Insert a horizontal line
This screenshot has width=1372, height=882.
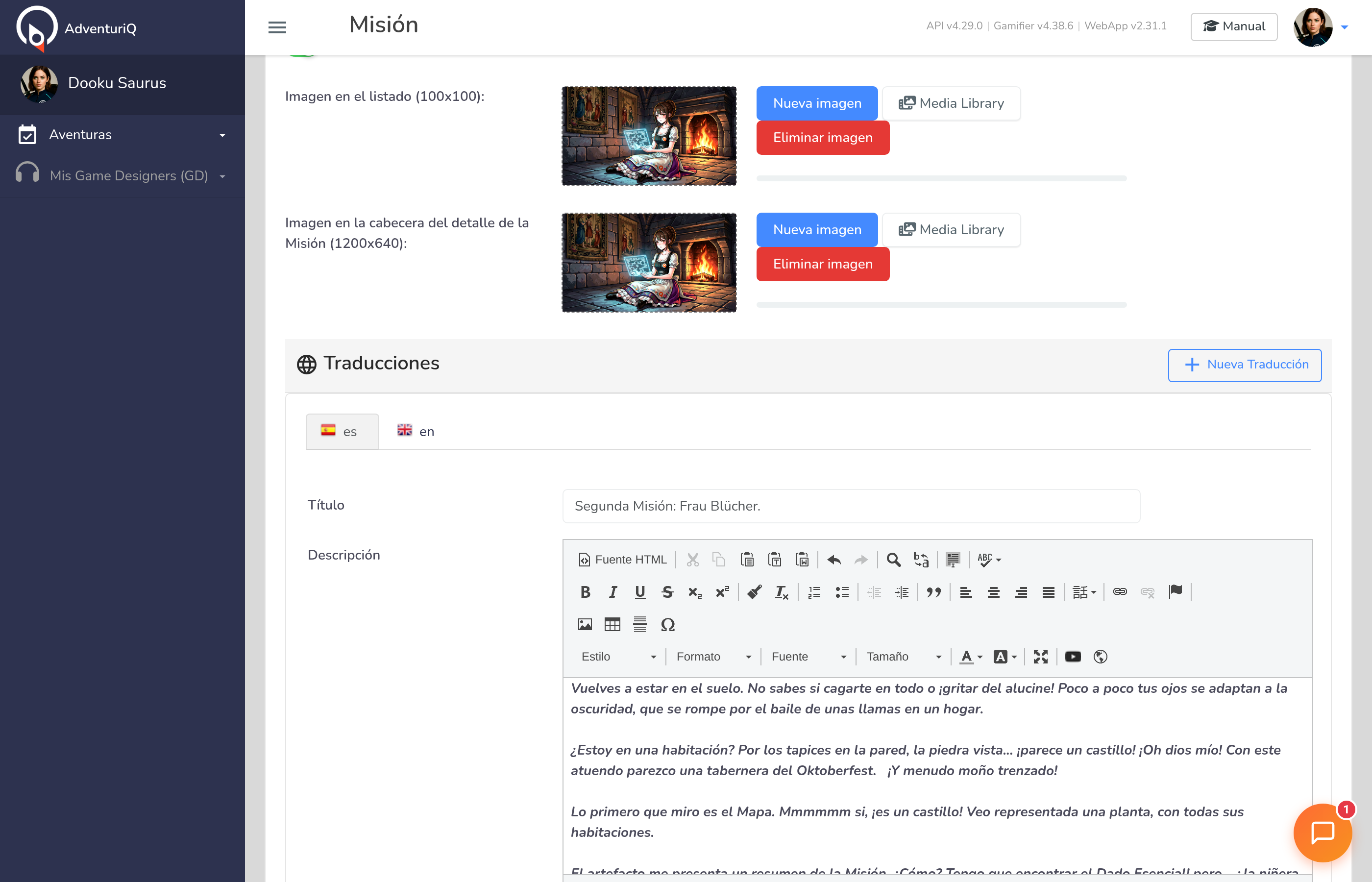coord(640,624)
